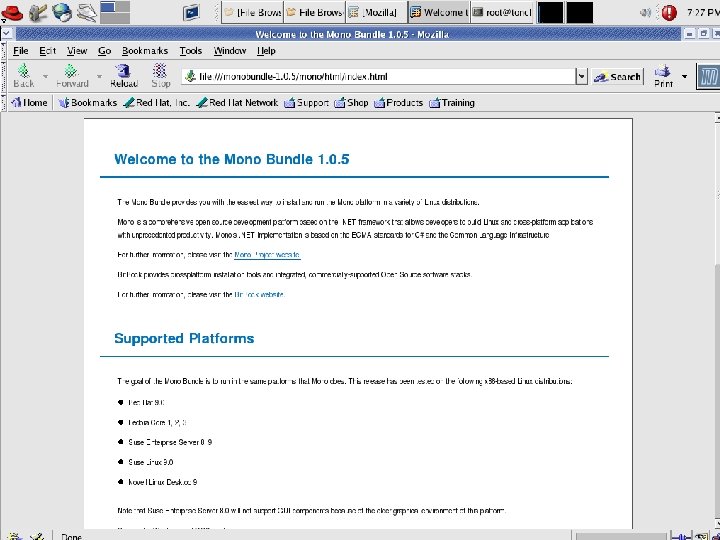This screenshot has height=540, width=720.
Task: Collapse the personal toolbar using its grippy handle
Action: [x=5, y=103]
